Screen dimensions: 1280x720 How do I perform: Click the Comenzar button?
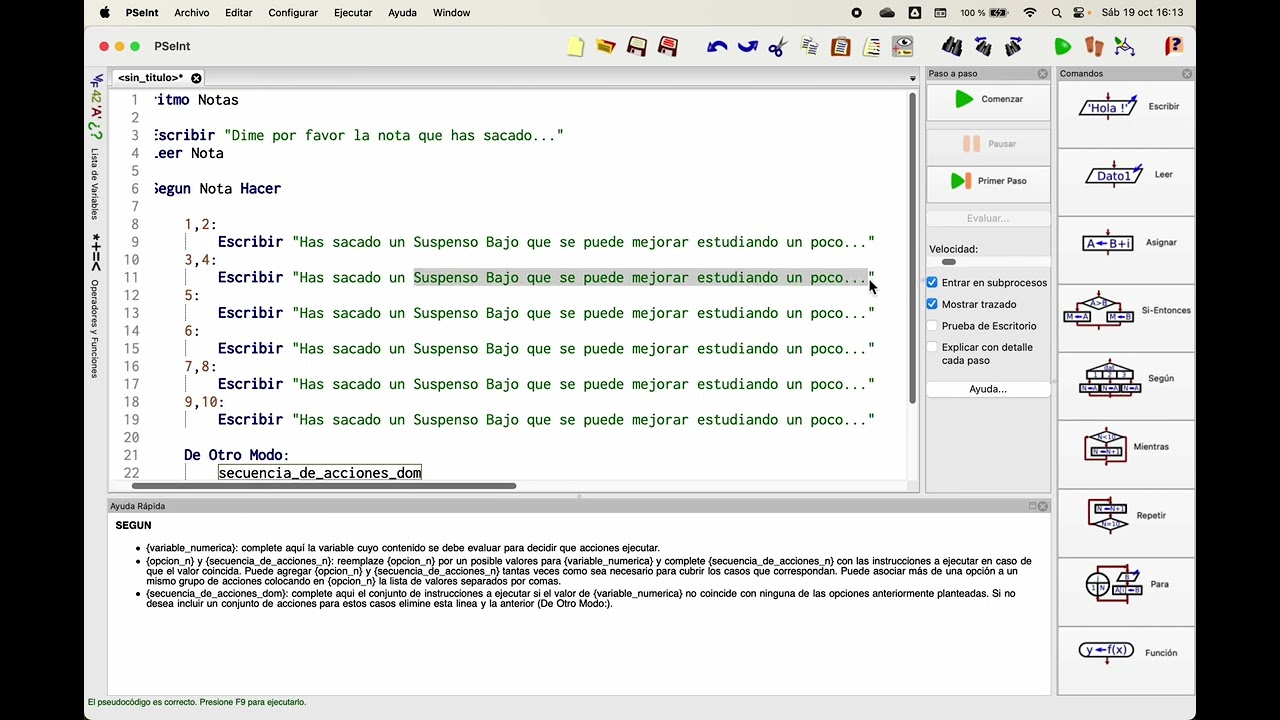[x=988, y=99]
